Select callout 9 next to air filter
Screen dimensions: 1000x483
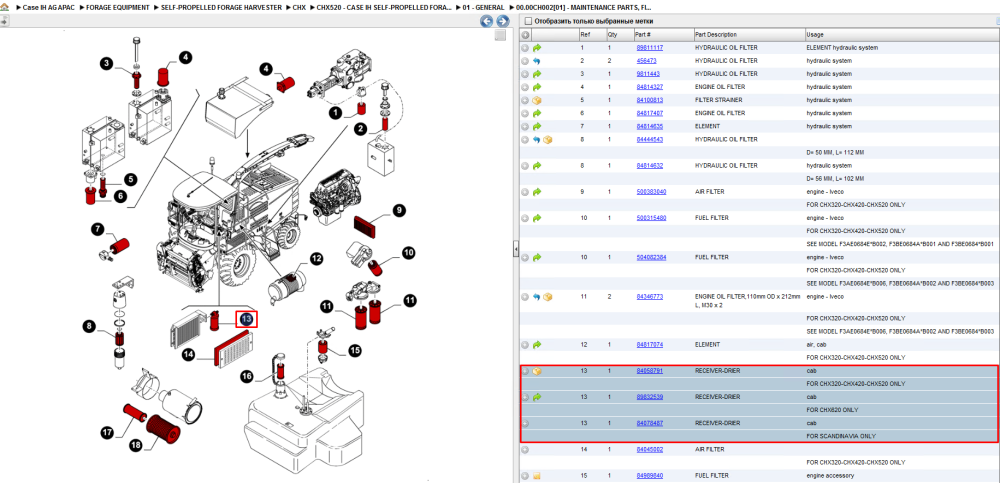pyautogui.click(x=399, y=211)
